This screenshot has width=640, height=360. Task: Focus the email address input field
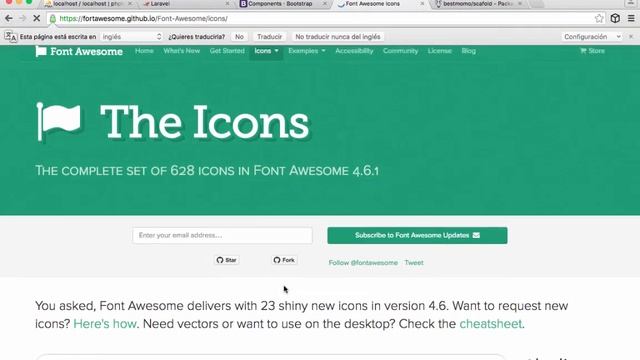tap(222, 236)
